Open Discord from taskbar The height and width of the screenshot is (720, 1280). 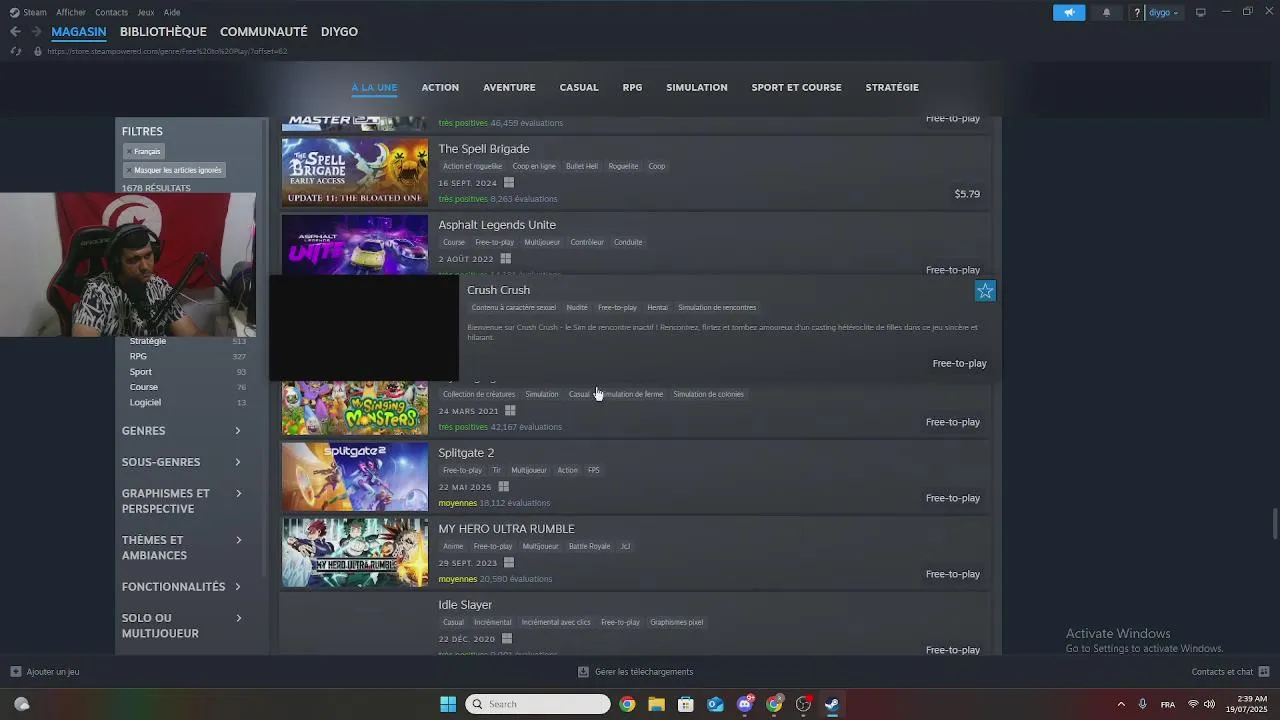click(745, 704)
